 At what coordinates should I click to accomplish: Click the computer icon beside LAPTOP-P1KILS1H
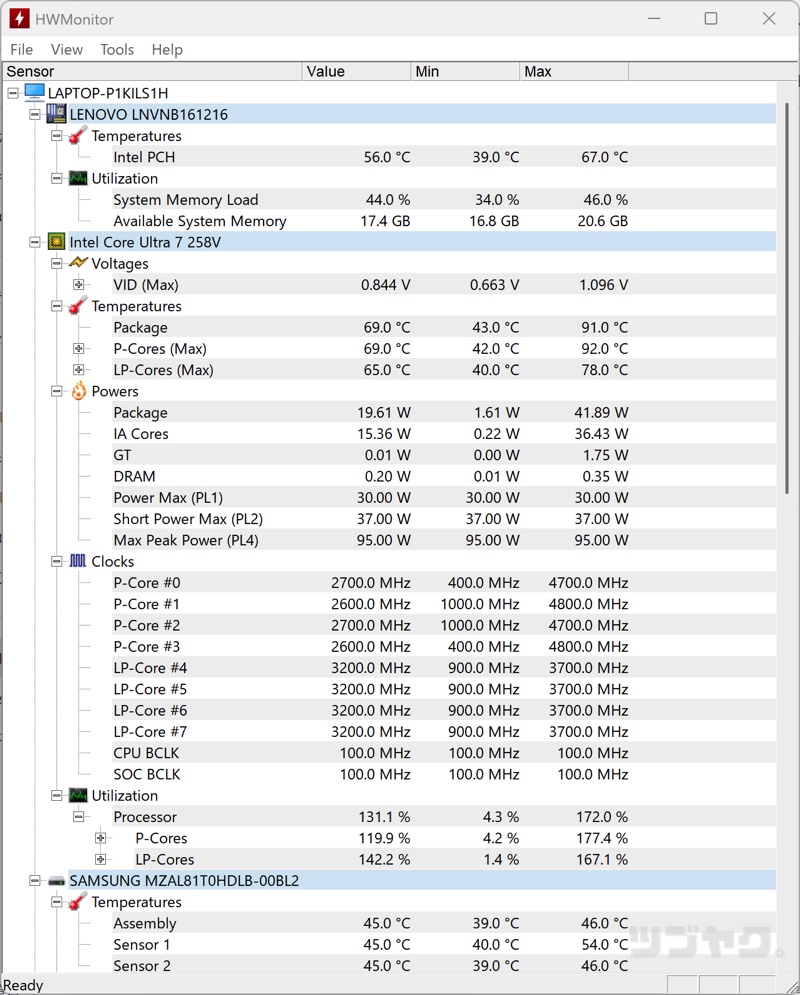[x=34, y=93]
